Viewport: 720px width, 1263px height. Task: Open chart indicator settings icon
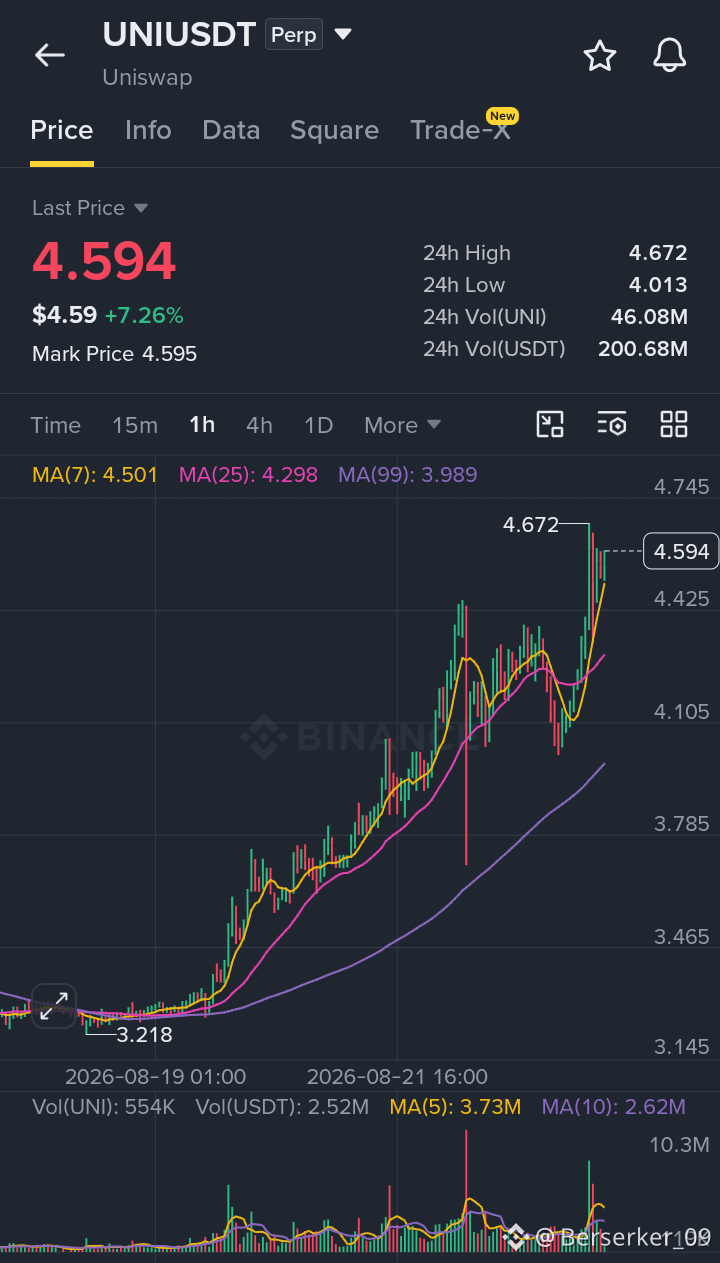[x=612, y=424]
